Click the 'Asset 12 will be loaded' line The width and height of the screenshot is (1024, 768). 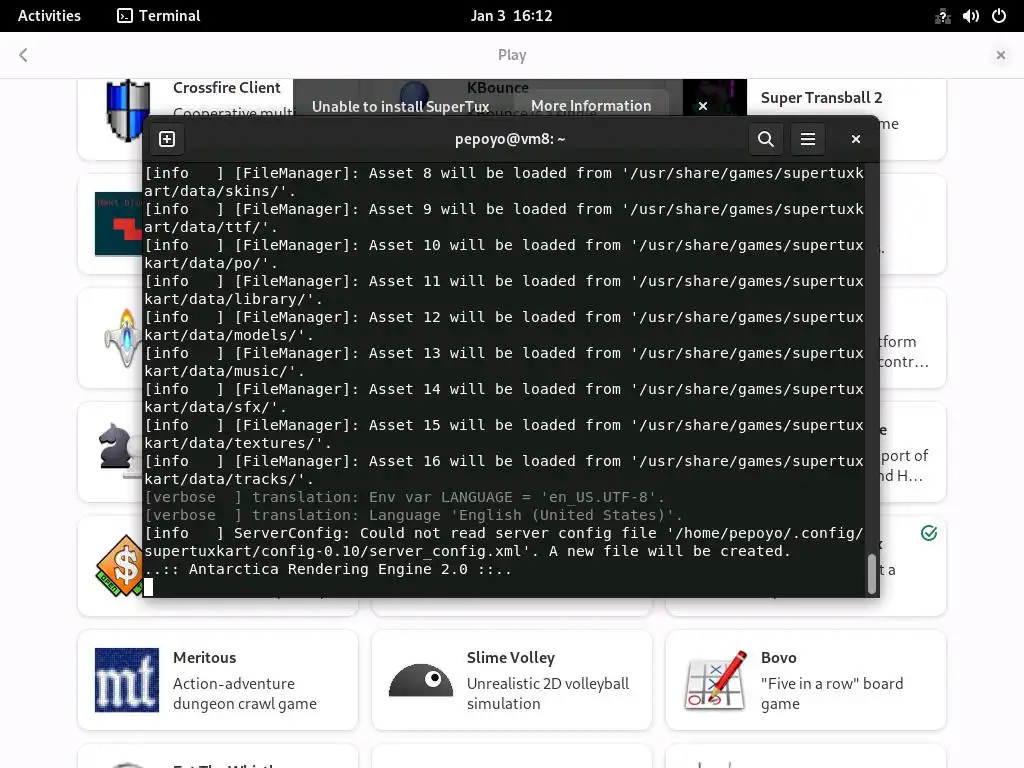(504, 326)
